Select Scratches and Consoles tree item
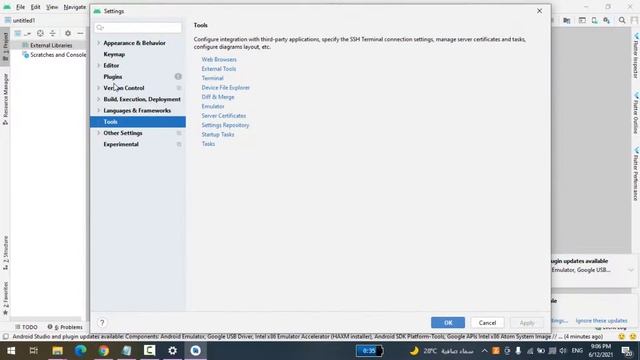This screenshot has height=360, width=640. 54,55
